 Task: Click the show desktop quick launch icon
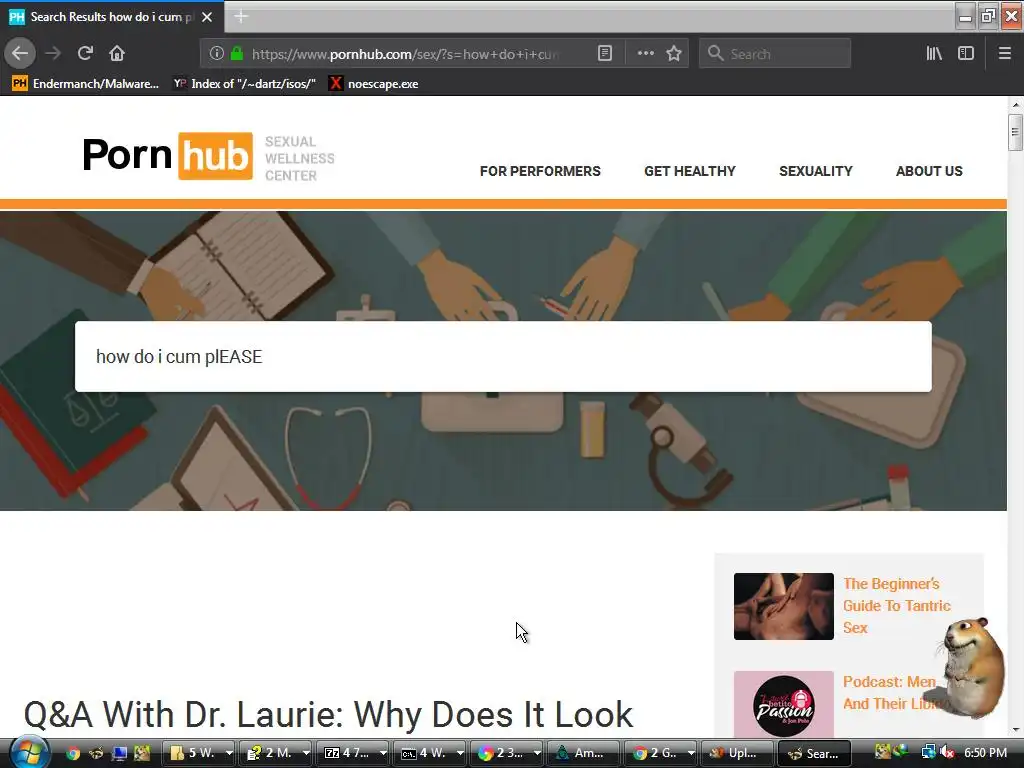coord(119,753)
